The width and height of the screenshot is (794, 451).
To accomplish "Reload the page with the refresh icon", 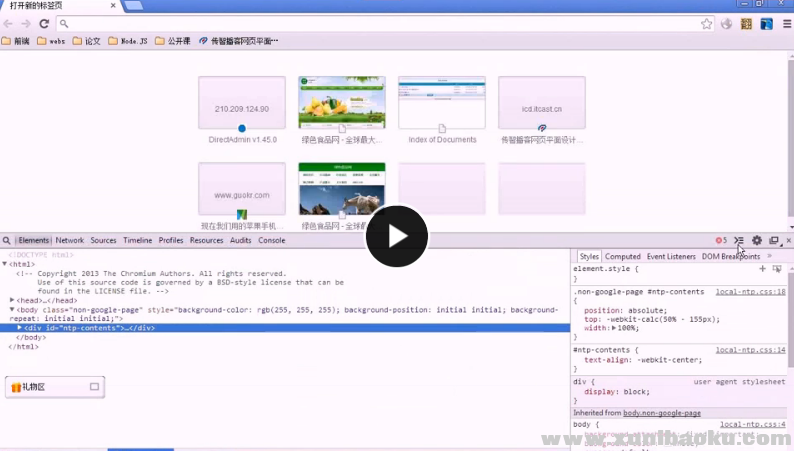I will coord(44,24).
